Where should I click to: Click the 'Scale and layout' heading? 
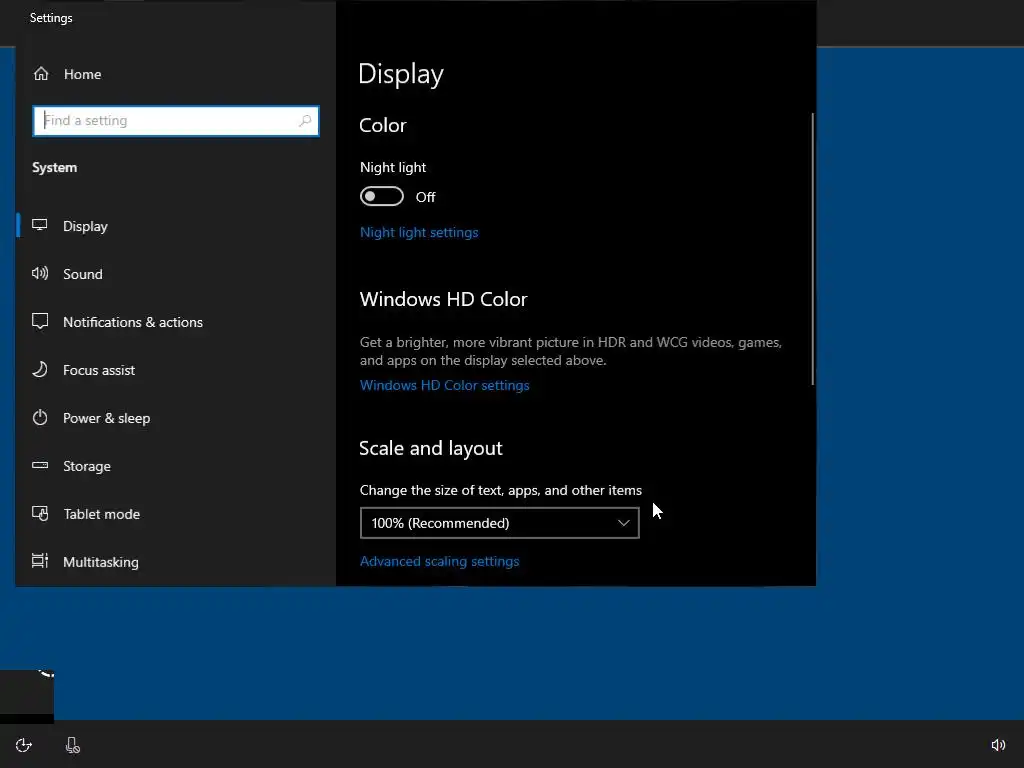click(431, 449)
